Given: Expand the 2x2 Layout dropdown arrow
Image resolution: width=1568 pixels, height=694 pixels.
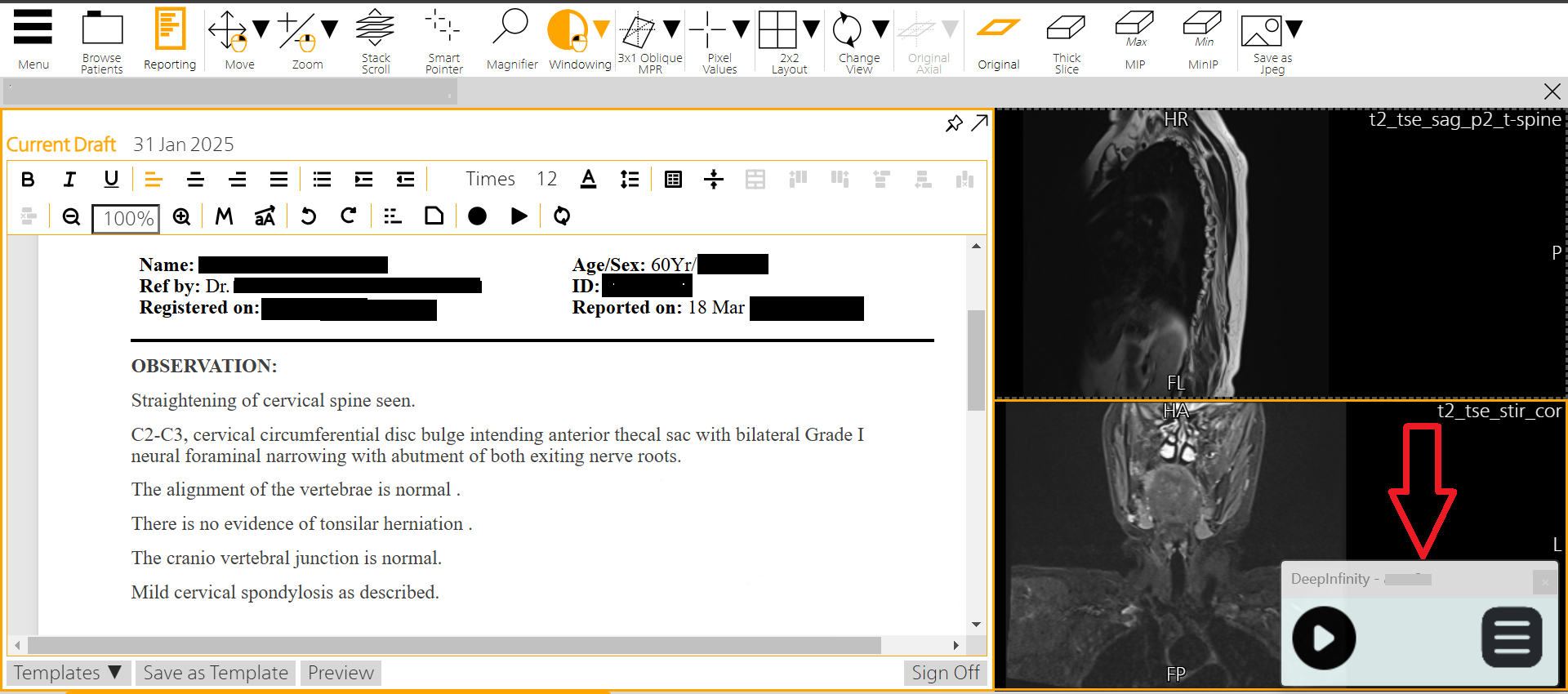Looking at the screenshot, I should [811, 30].
